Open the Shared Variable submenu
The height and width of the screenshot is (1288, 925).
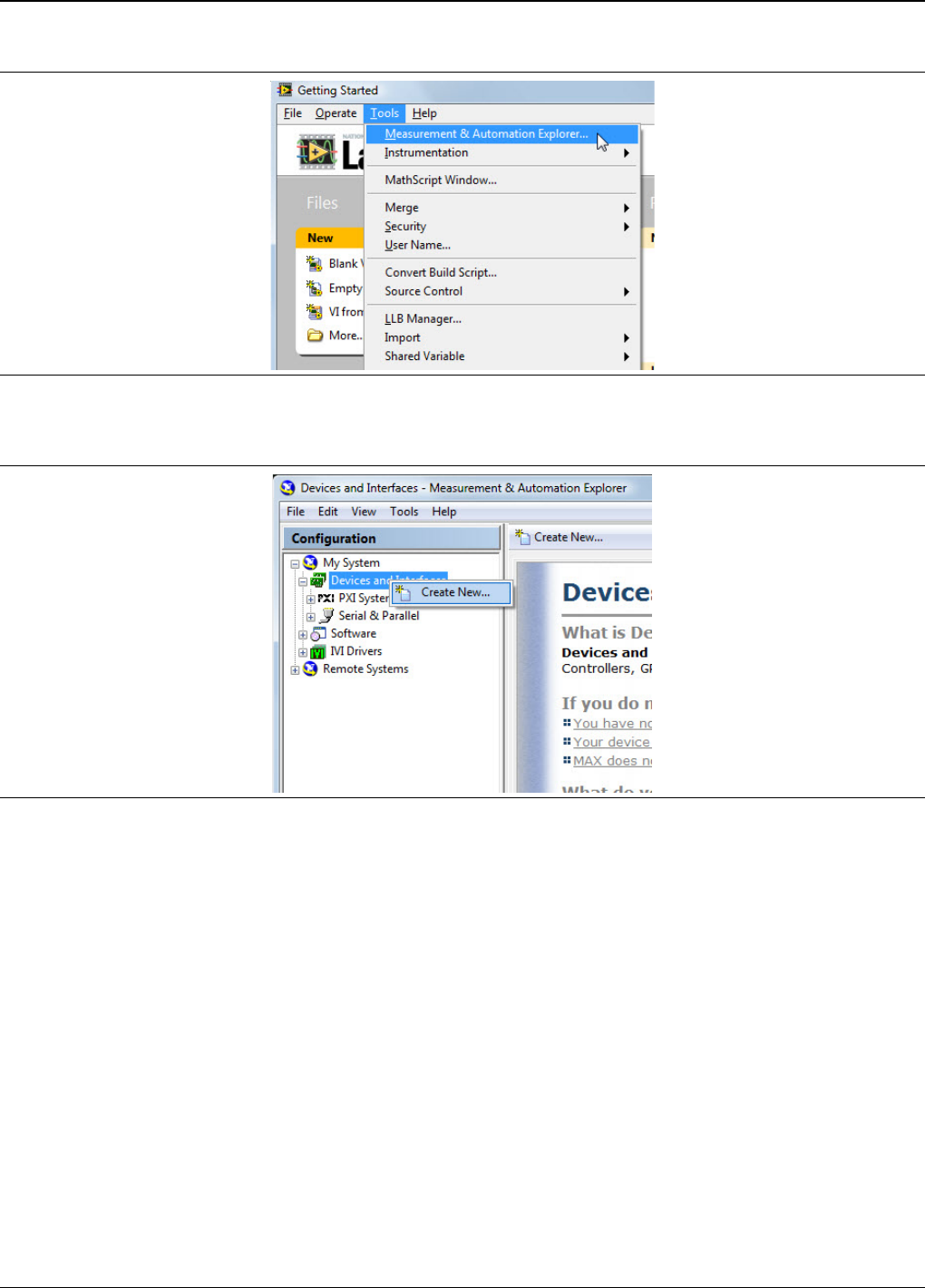click(x=501, y=357)
